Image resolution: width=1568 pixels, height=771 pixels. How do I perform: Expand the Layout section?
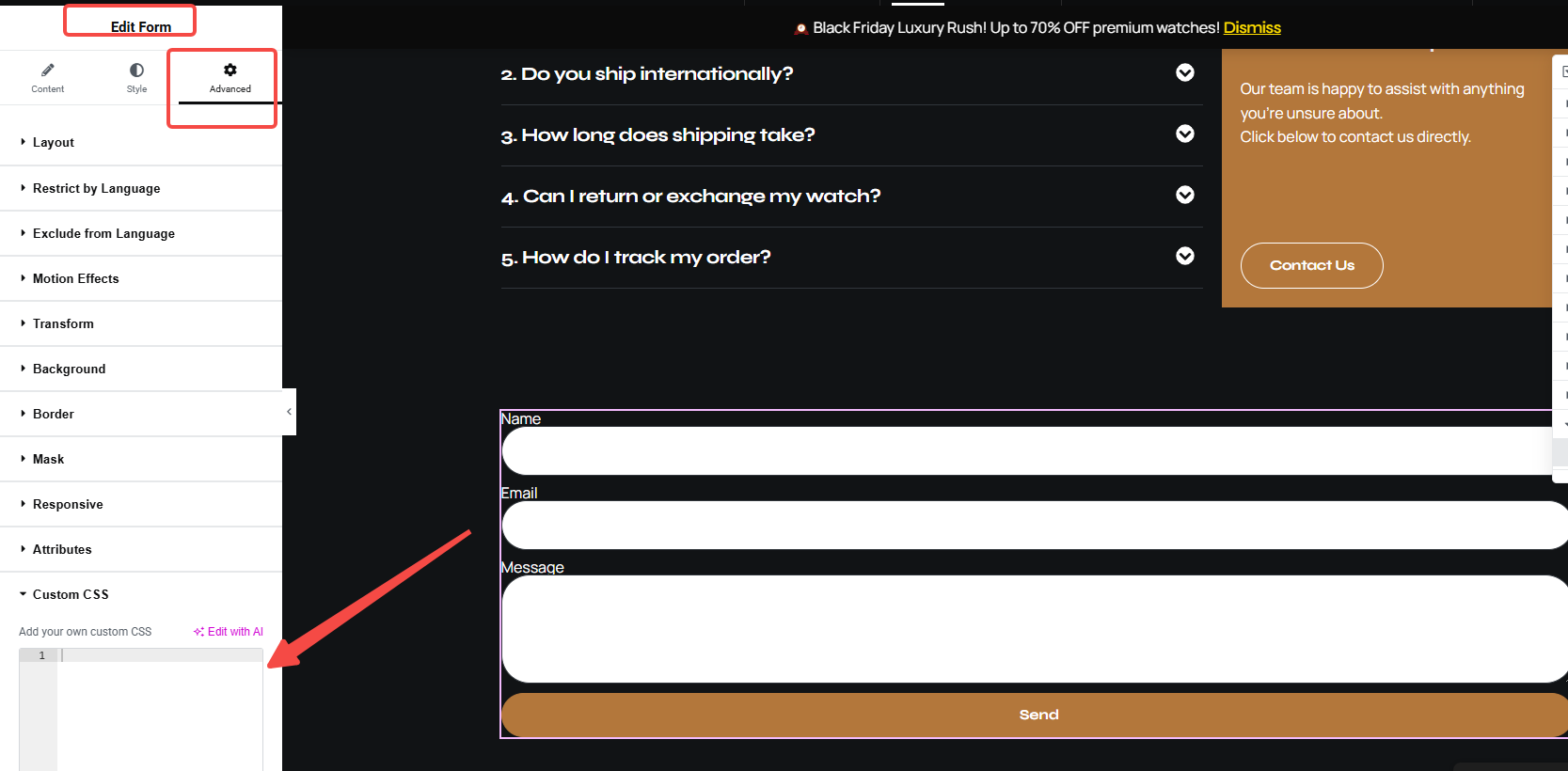pyautogui.click(x=54, y=143)
